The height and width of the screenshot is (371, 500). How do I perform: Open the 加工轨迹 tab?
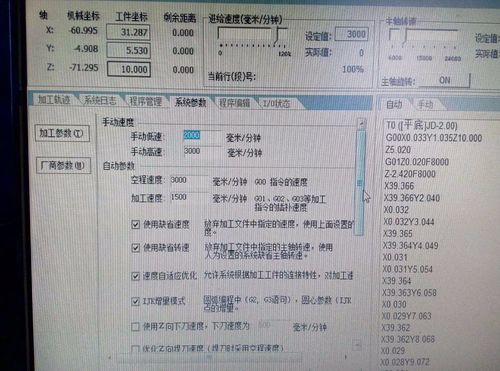pyautogui.click(x=54, y=100)
